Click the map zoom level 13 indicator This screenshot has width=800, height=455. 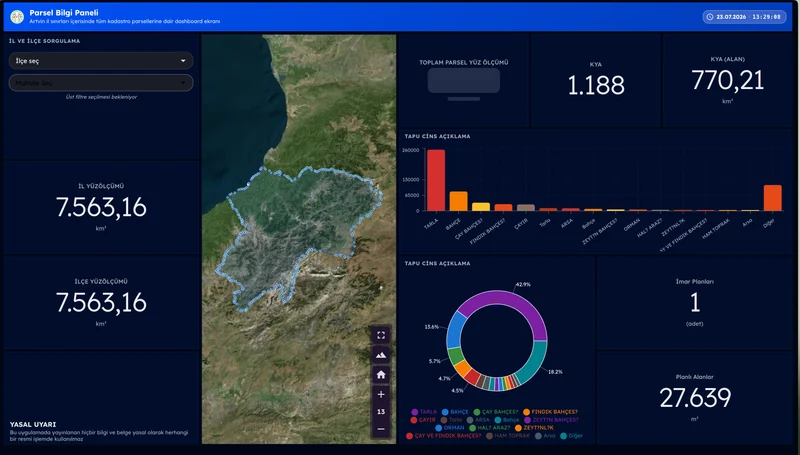381,412
